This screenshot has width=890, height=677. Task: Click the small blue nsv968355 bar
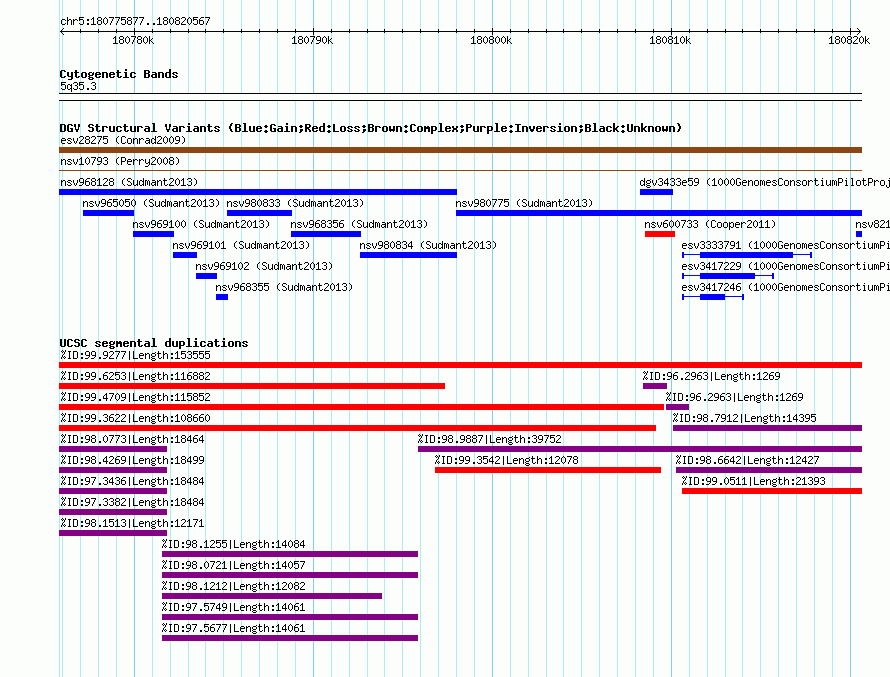point(222,297)
